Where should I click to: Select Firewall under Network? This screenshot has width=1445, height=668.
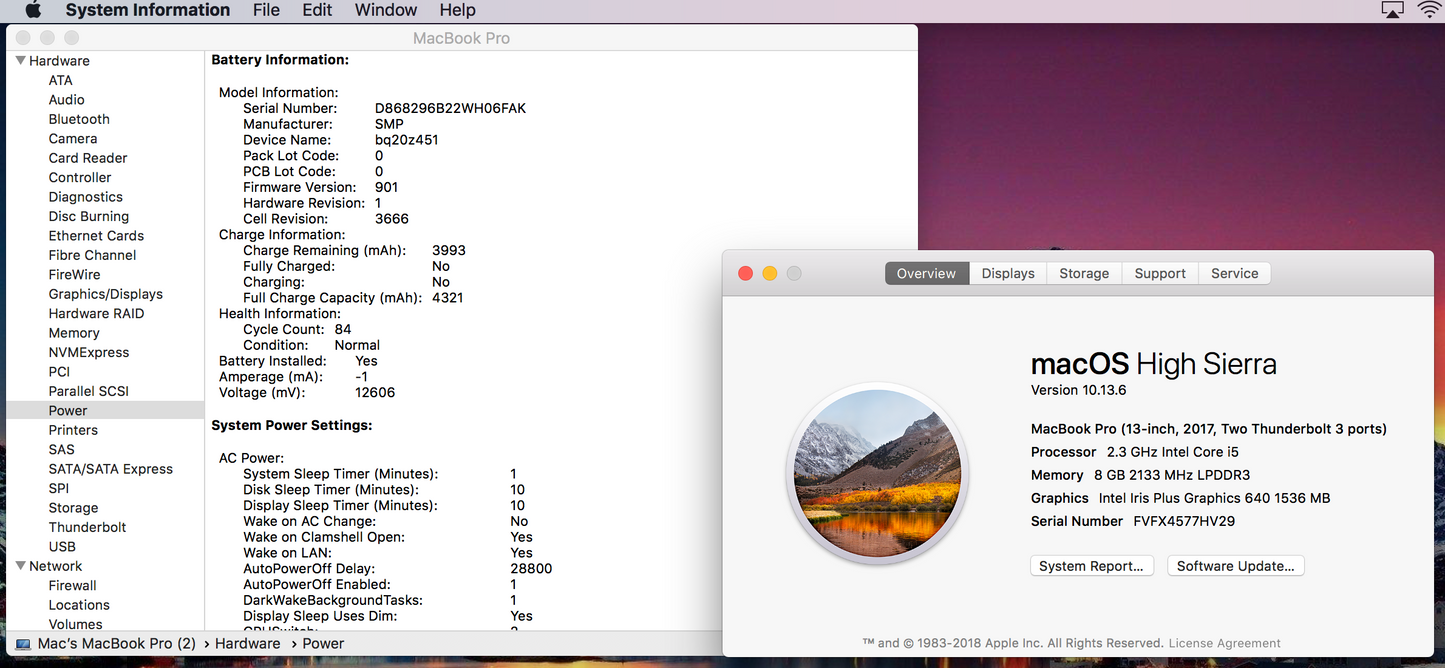coord(72,585)
